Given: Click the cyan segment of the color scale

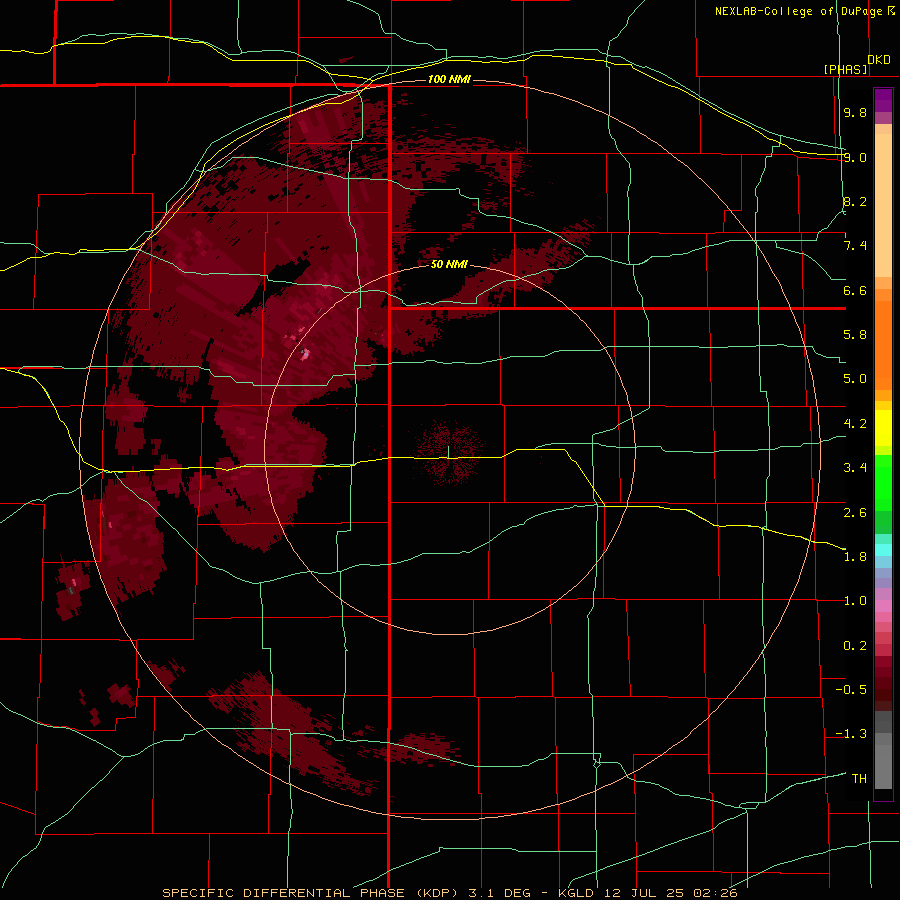Looking at the screenshot, I should coord(883,549).
